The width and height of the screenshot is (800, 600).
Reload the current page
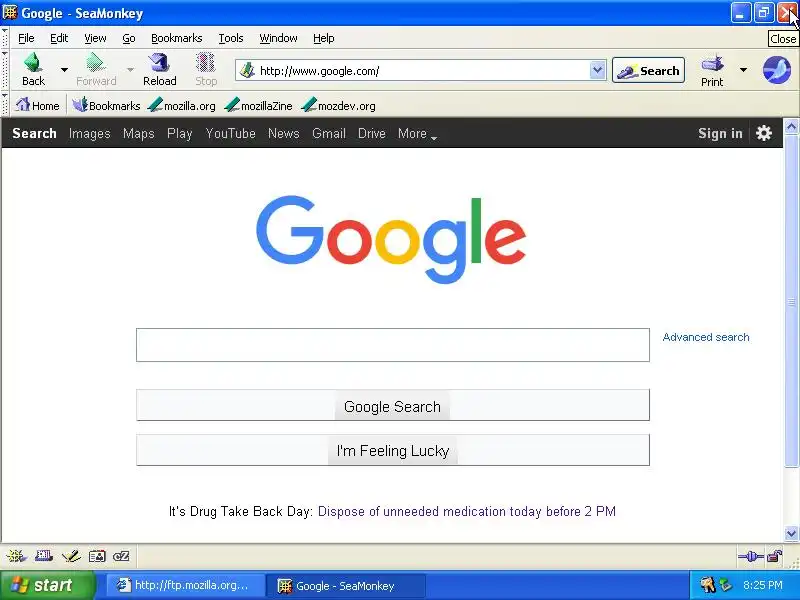[x=159, y=63]
